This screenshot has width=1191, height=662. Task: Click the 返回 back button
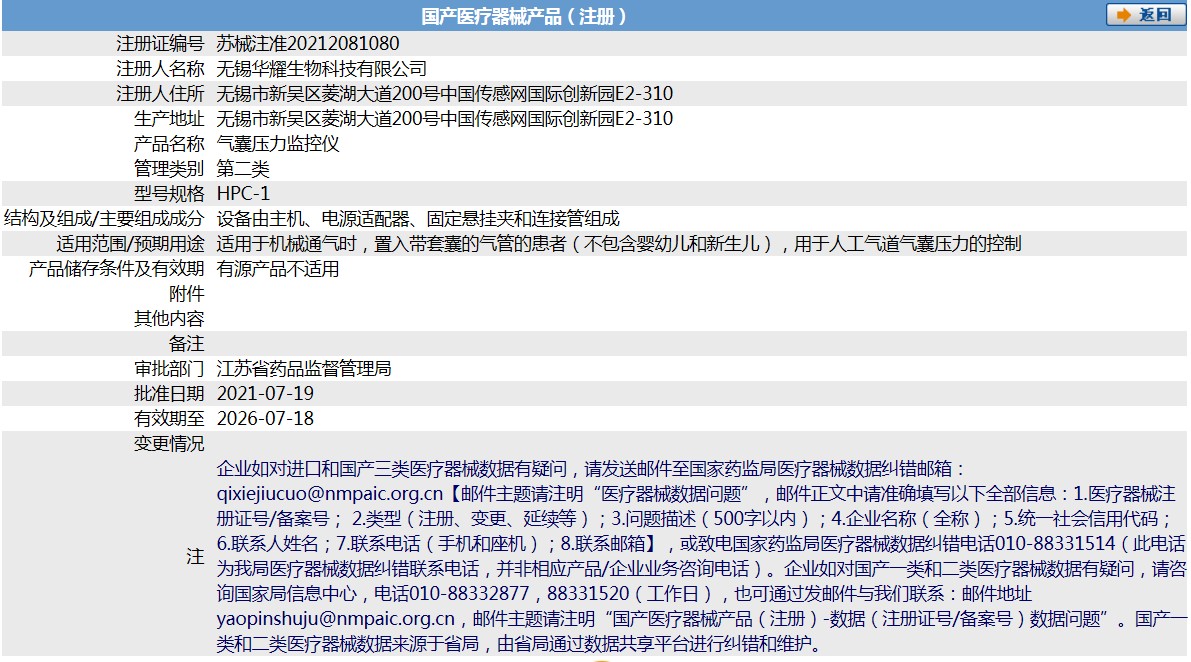(x=1145, y=14)
